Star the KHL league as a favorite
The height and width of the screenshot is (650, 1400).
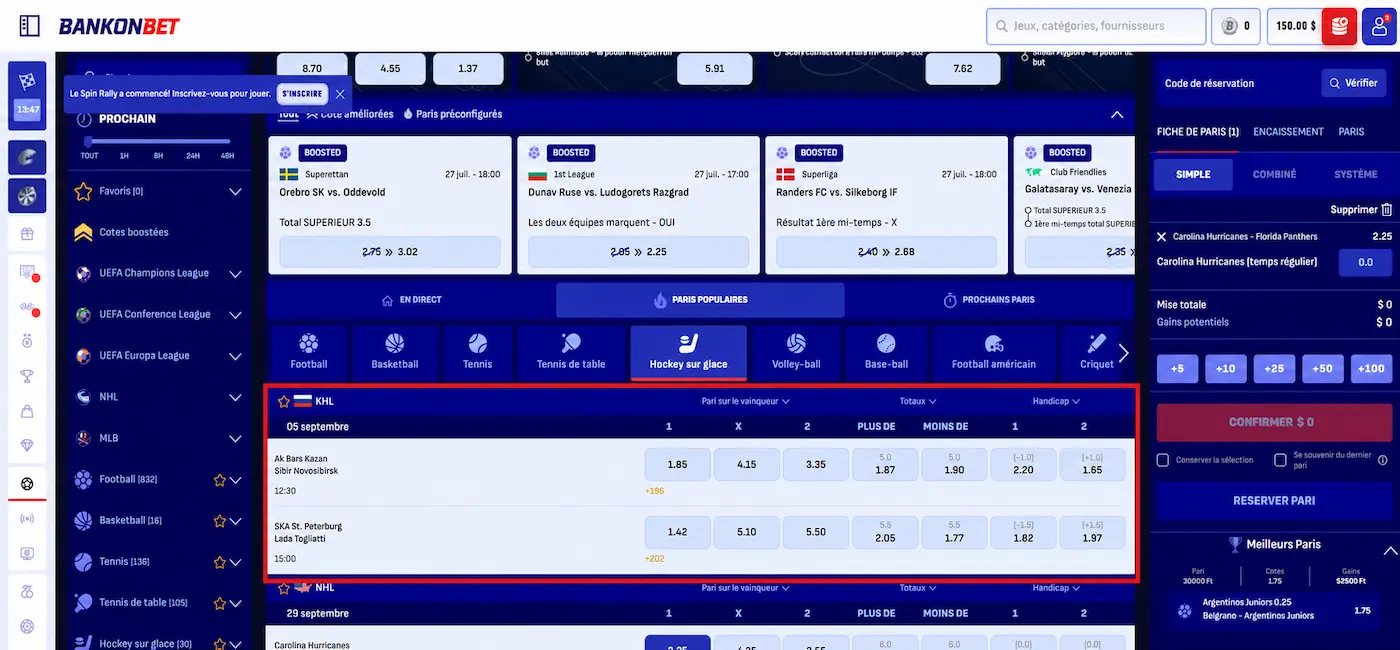[x=284, y=401]
